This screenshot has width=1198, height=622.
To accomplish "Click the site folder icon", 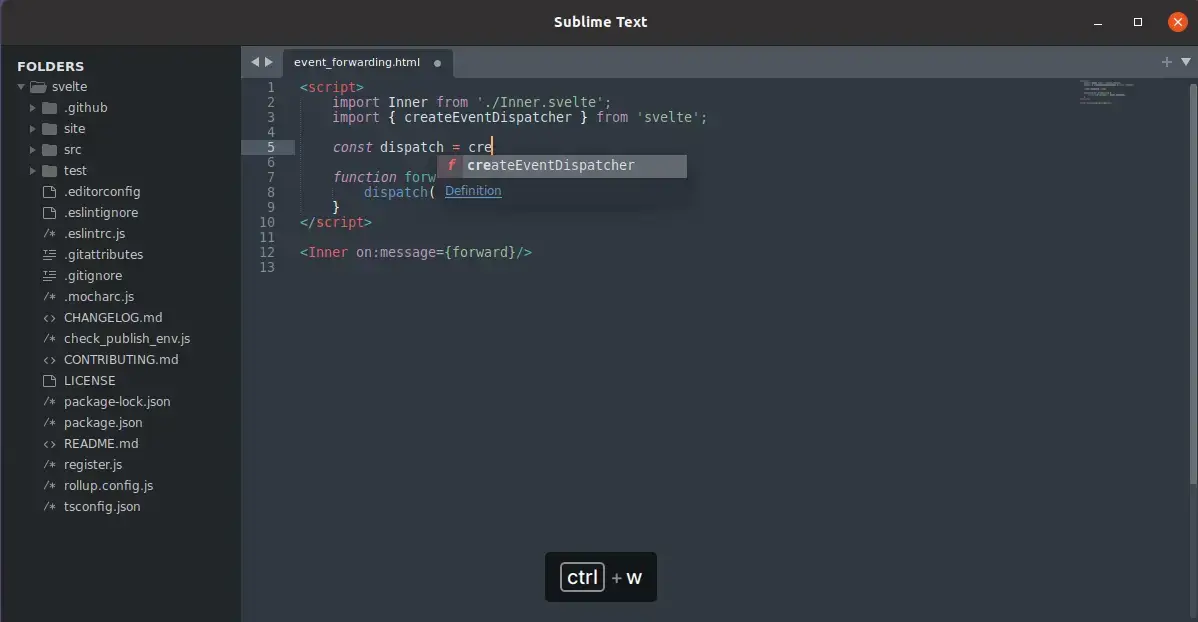I will coord(50,129).
